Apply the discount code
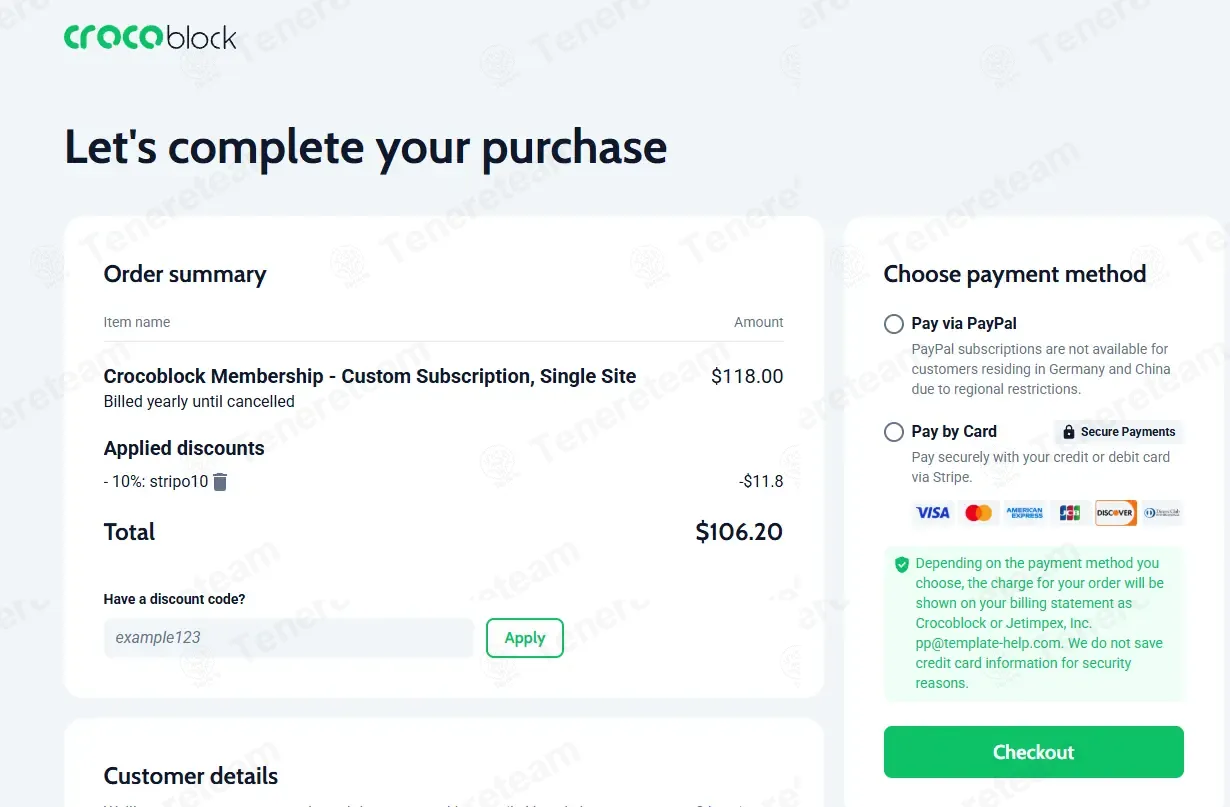This screenshot has height=807, width=1230. coord(525,638)
